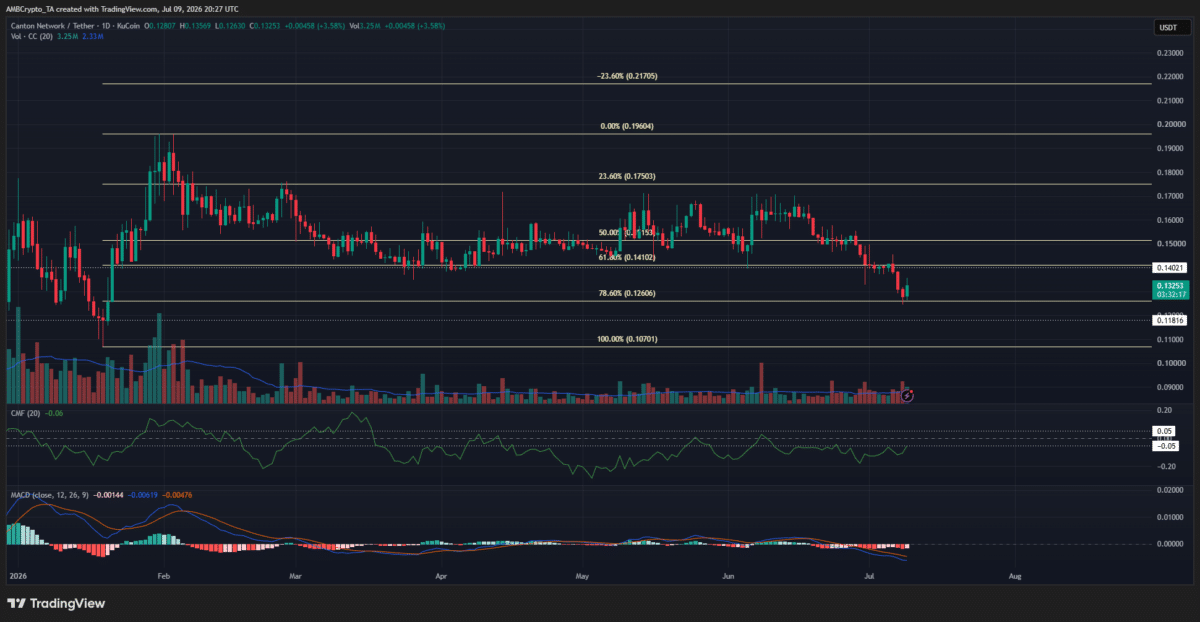Click the CMF 0.05 level tag
This screenshot has width=1200, height=622.
click(x=1166, y=431)
